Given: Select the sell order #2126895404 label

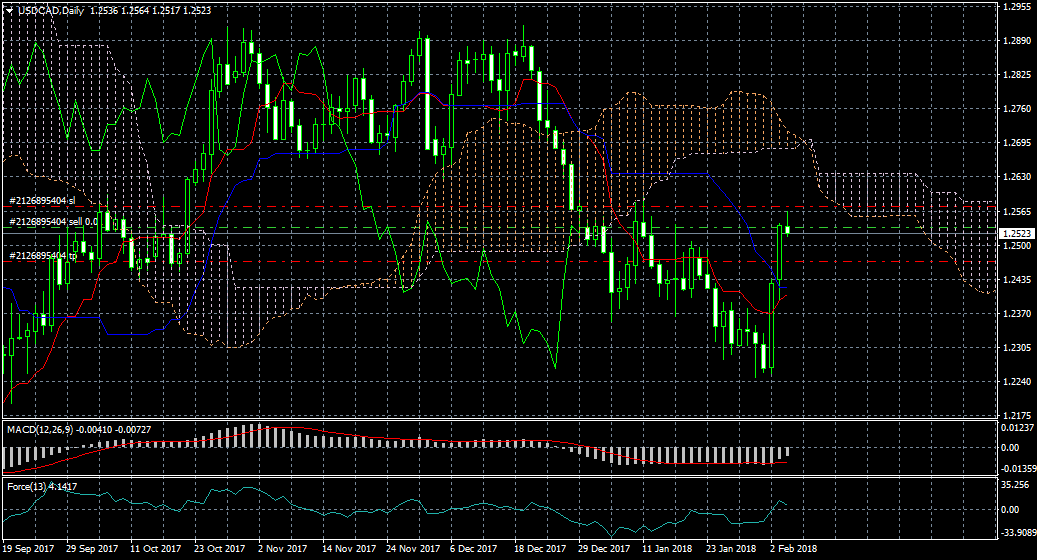Looking at the screenshot, I should click(52, 221).
